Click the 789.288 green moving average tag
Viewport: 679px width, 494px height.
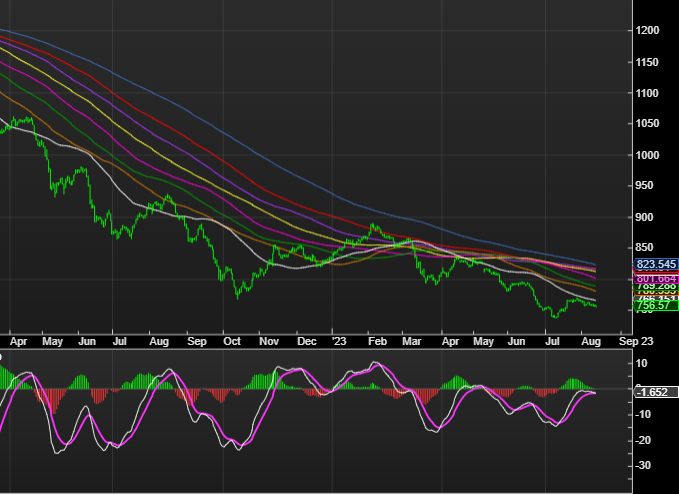point(656,286)
